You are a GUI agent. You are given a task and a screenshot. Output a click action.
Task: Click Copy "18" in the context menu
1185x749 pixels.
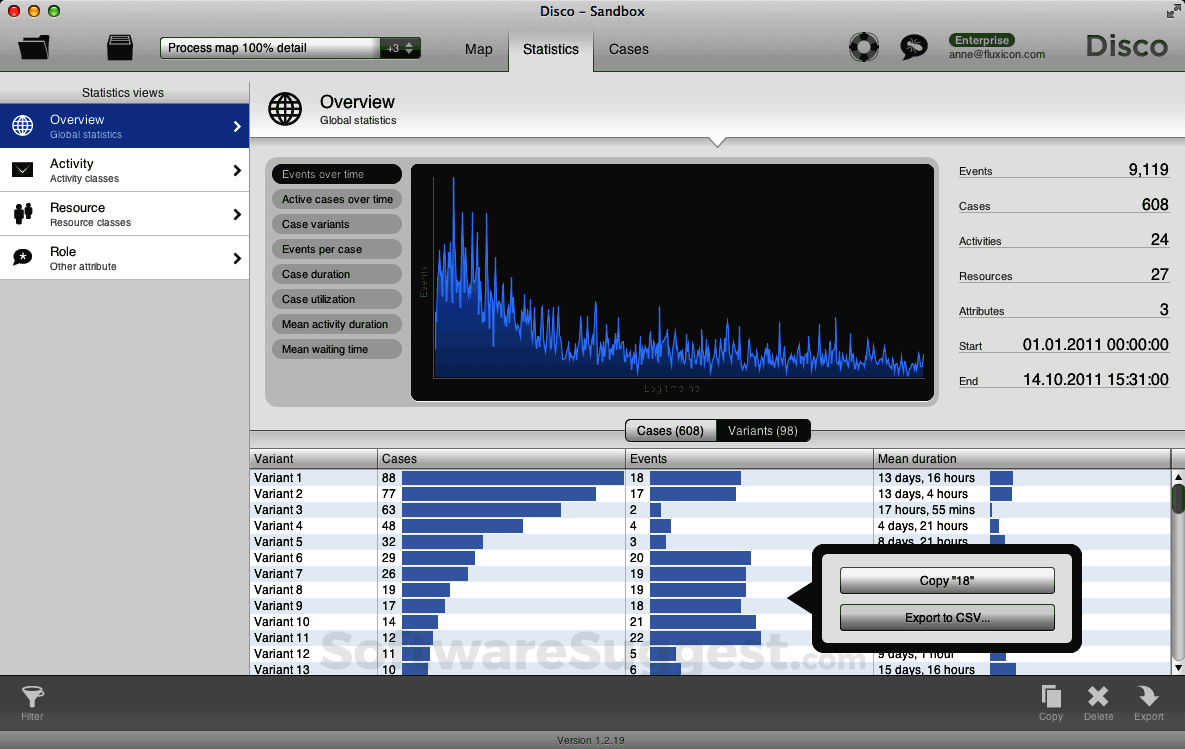946,580
